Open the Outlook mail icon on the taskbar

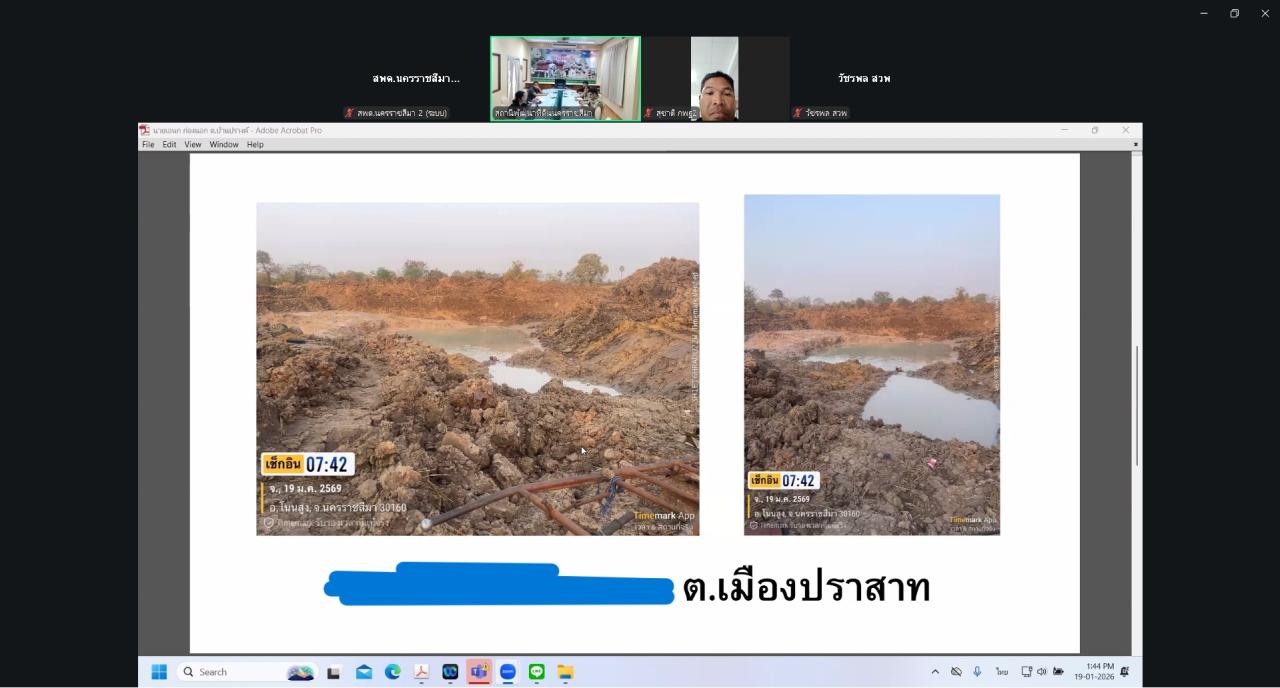point(363,672)
